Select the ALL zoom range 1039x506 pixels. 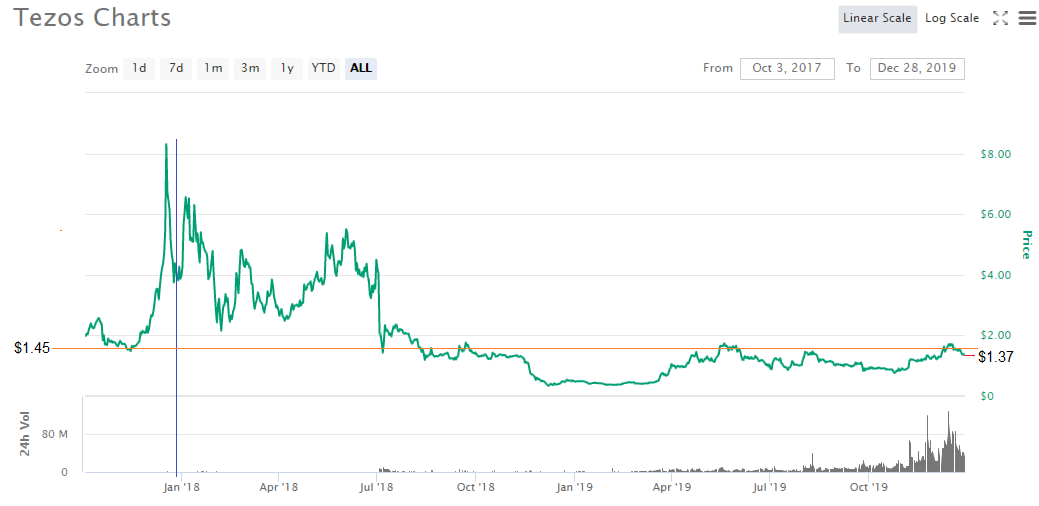[361, 68]
